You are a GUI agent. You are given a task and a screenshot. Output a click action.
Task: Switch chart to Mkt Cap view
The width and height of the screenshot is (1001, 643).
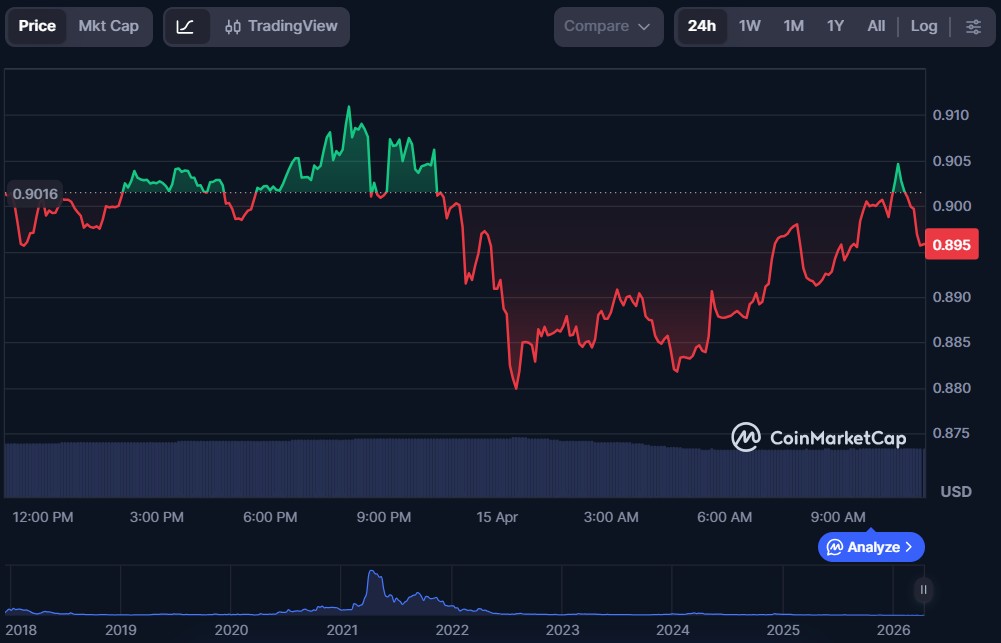109,27
